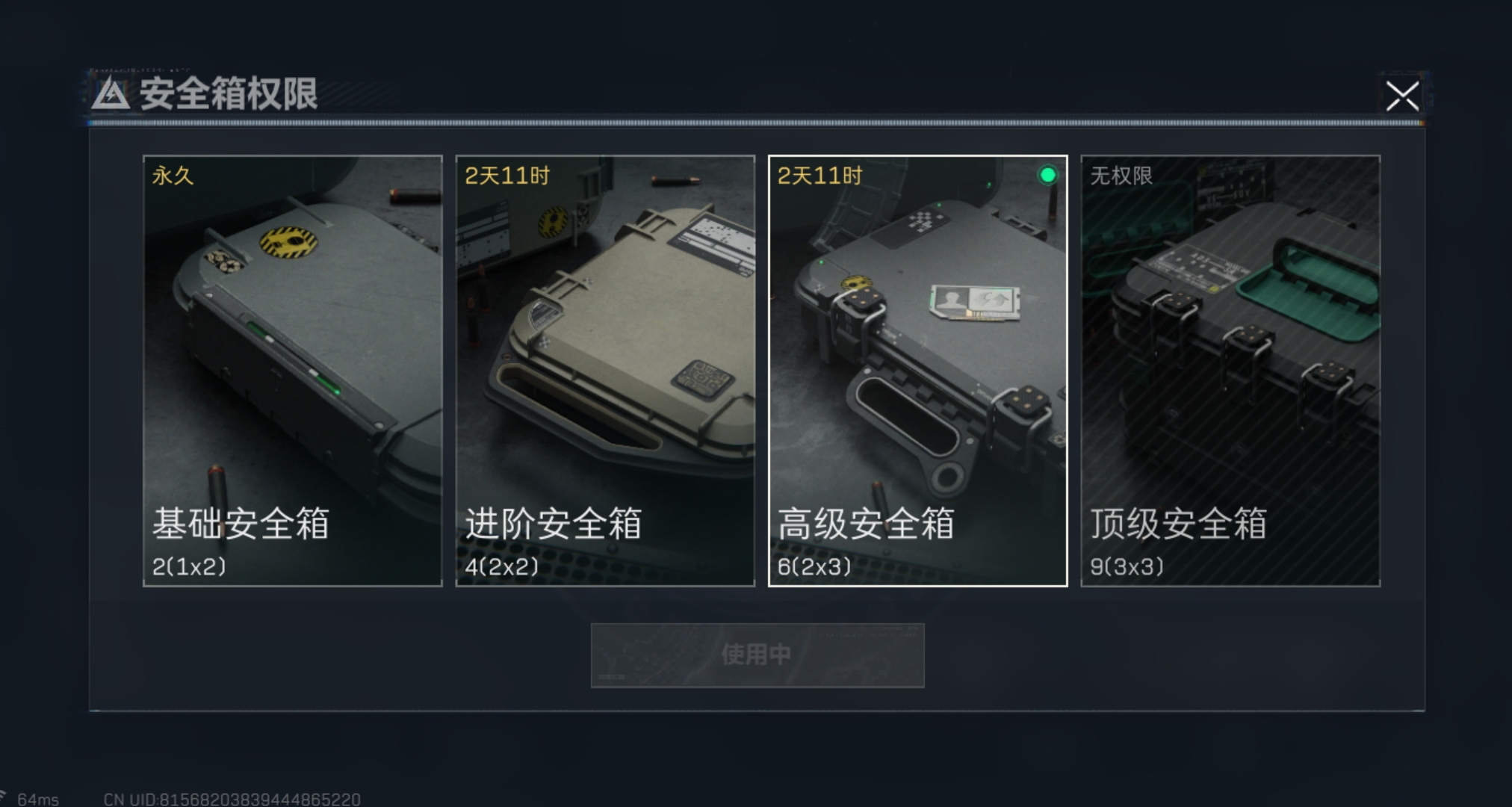Click the 2(1x2) capacity text

point(189,566)
